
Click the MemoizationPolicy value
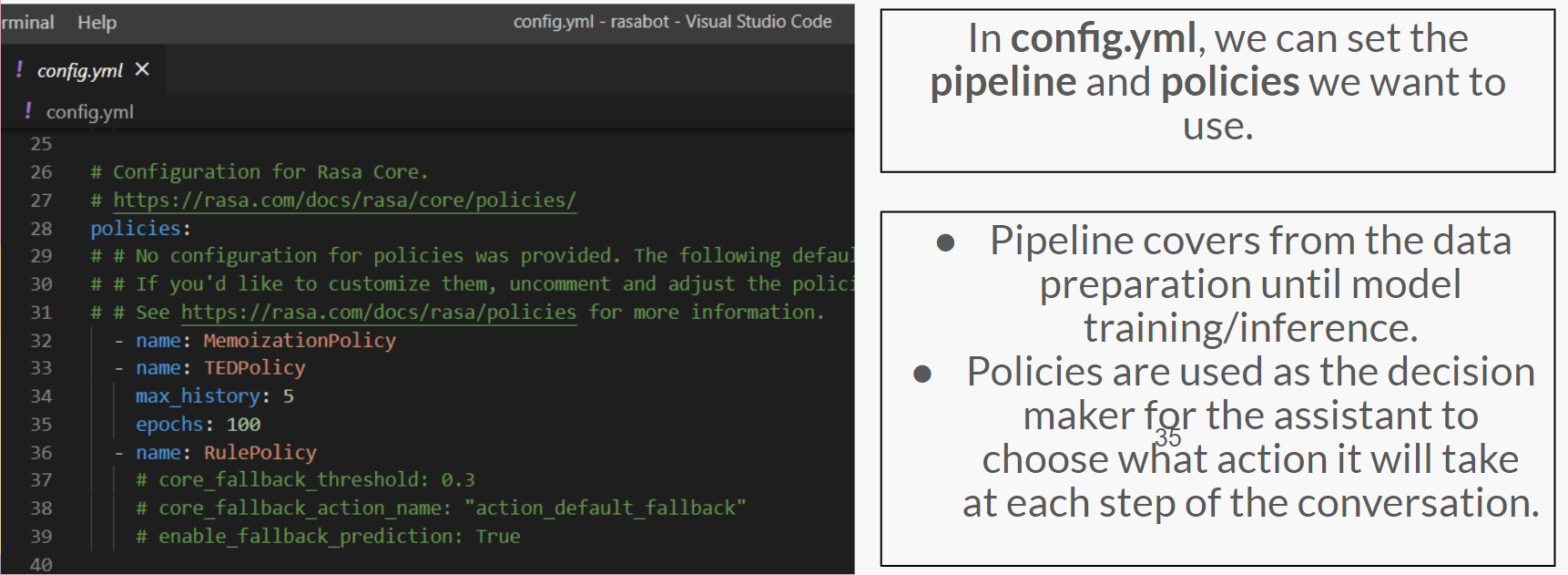[x=300, y=341]
